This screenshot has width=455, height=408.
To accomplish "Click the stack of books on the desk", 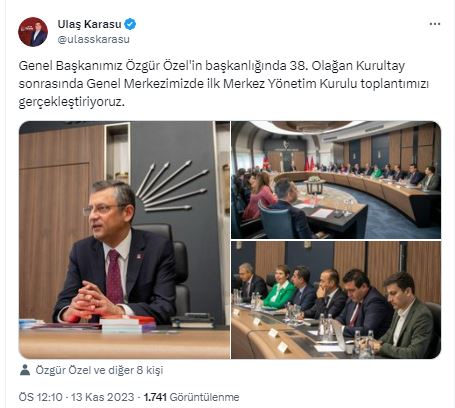I will click(x=128, y=323).
